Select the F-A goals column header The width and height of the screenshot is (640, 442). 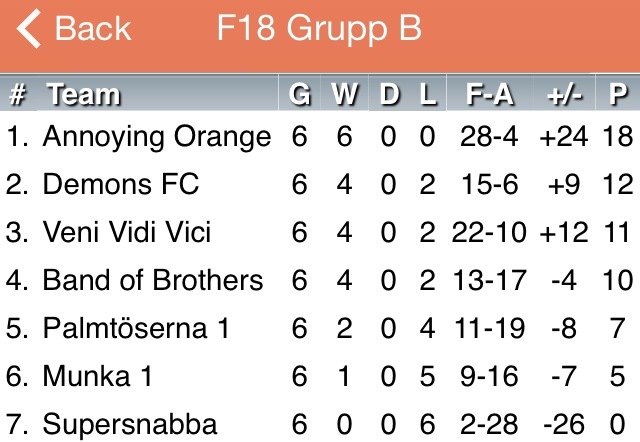coord(490,94)
